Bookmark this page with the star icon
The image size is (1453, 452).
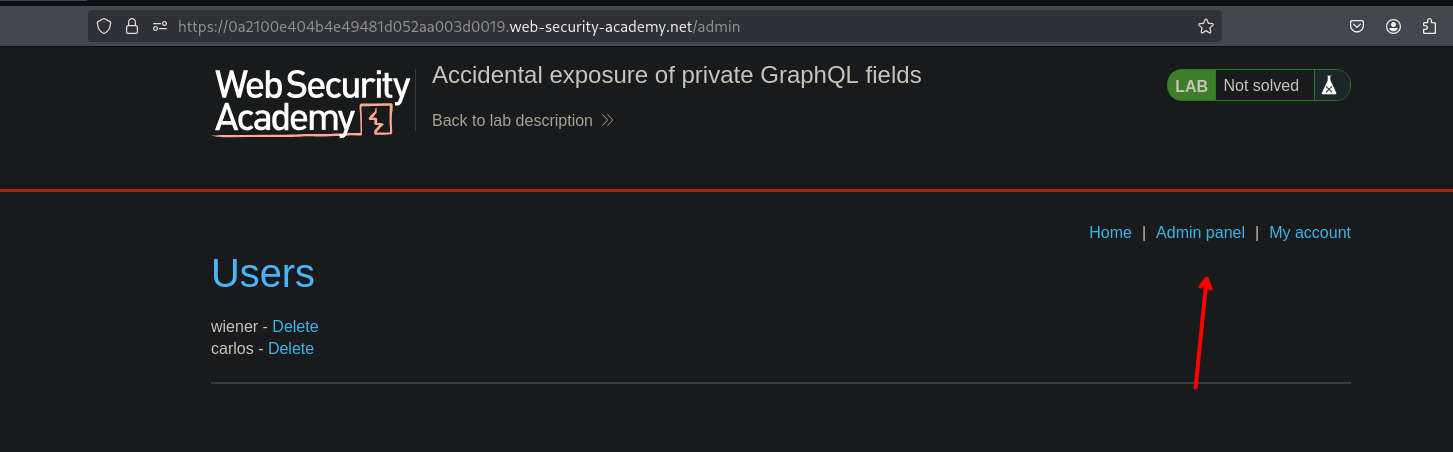tap(1206, 27)
